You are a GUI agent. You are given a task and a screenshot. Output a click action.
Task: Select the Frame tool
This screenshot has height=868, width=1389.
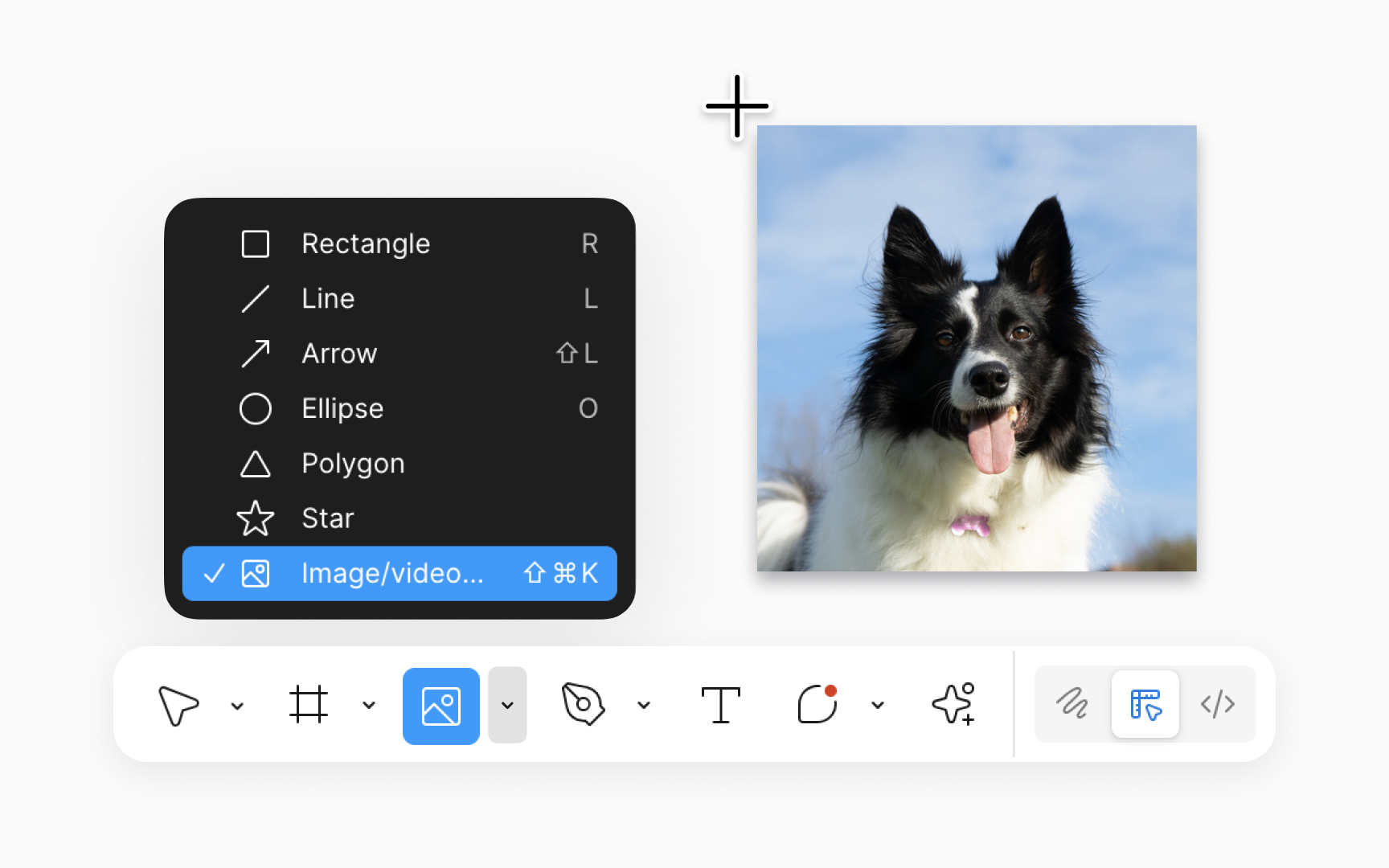pyautogui.click(x=309, y=705)
